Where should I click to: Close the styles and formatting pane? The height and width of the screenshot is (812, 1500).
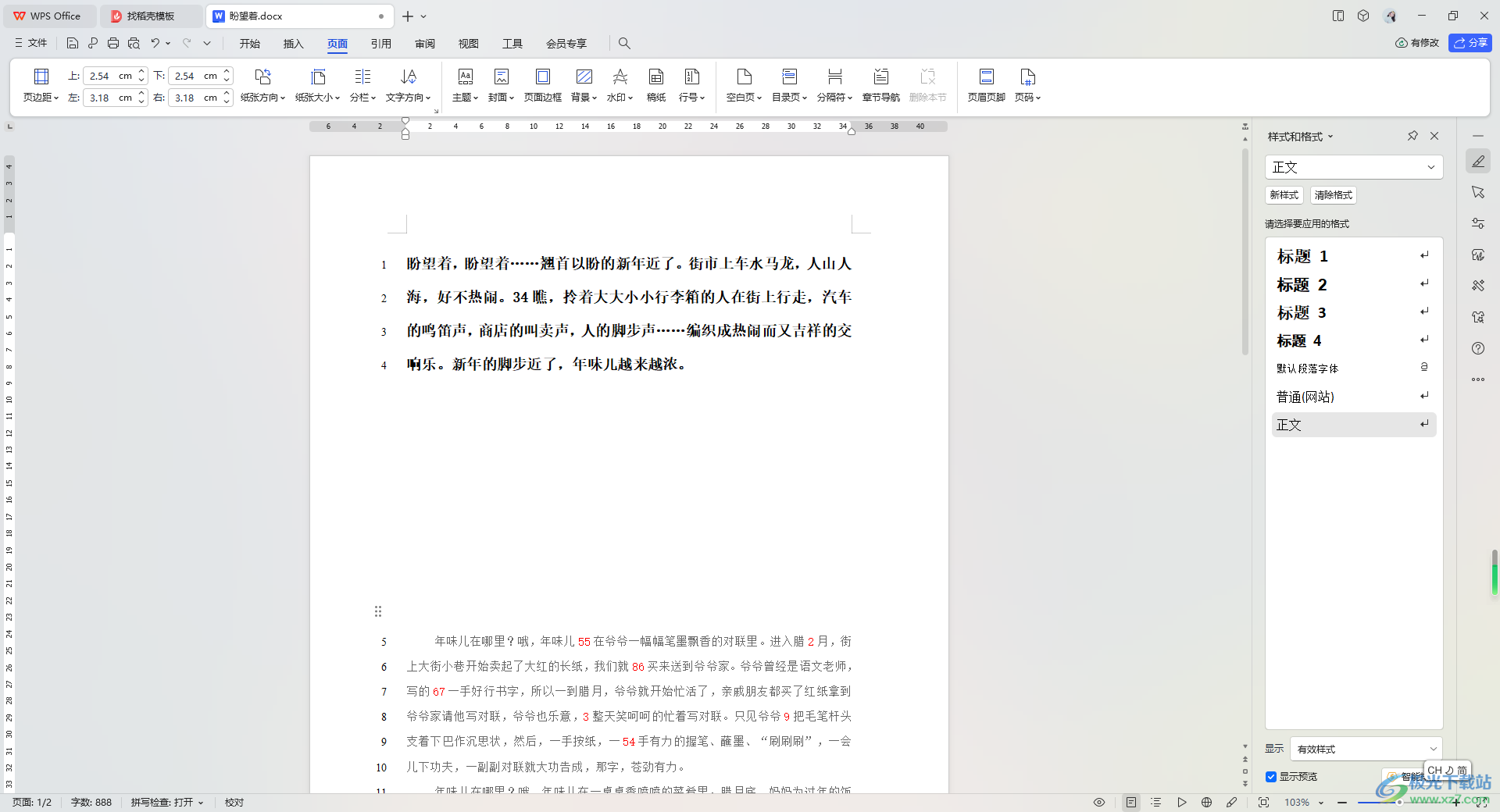[x=1434, y=136]
